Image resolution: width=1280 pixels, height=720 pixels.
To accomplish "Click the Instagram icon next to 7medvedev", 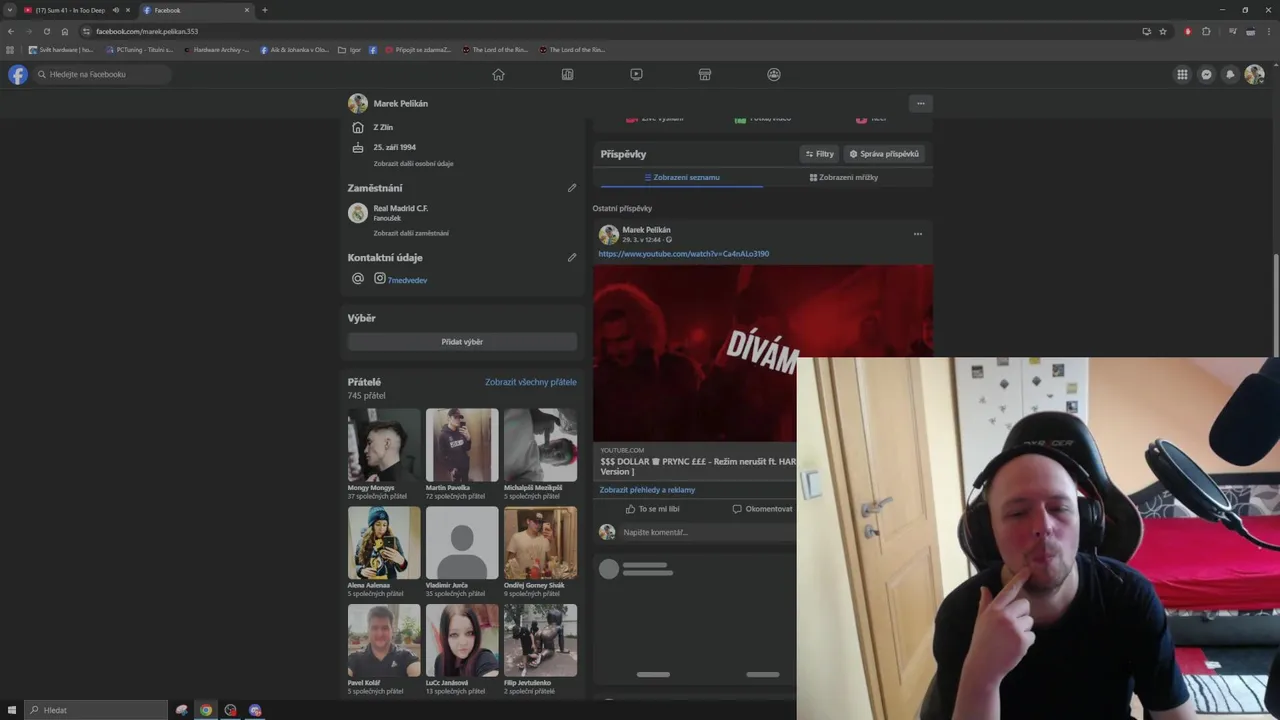I will tap(380, 279).
